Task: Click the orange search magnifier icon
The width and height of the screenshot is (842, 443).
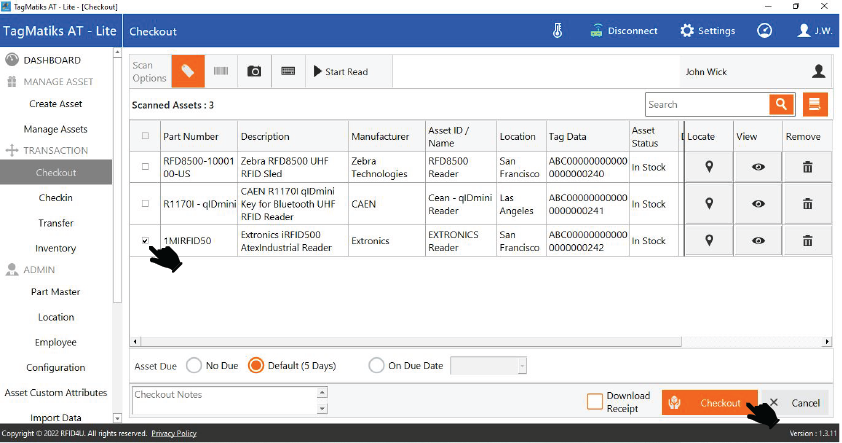Action: [780, 104]
